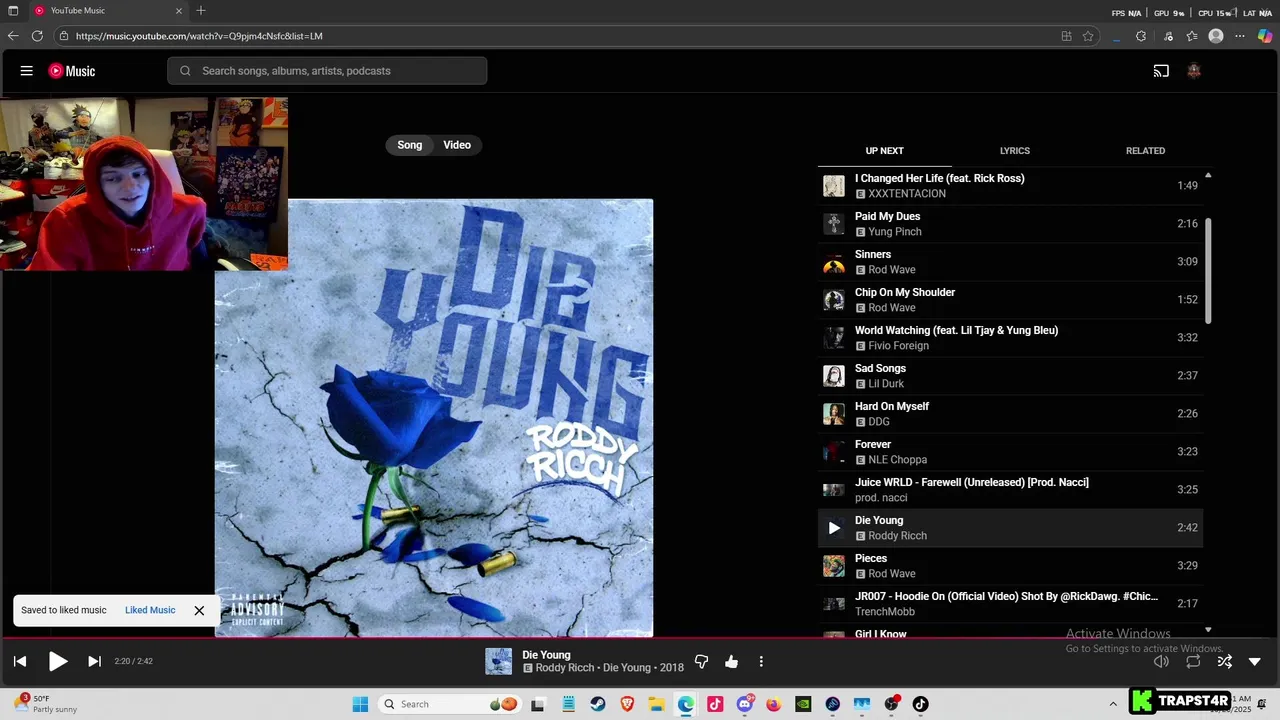This screenshot has width=1280, height=720.
Task: Dislike the current song
Action: (x=701, y=661)
